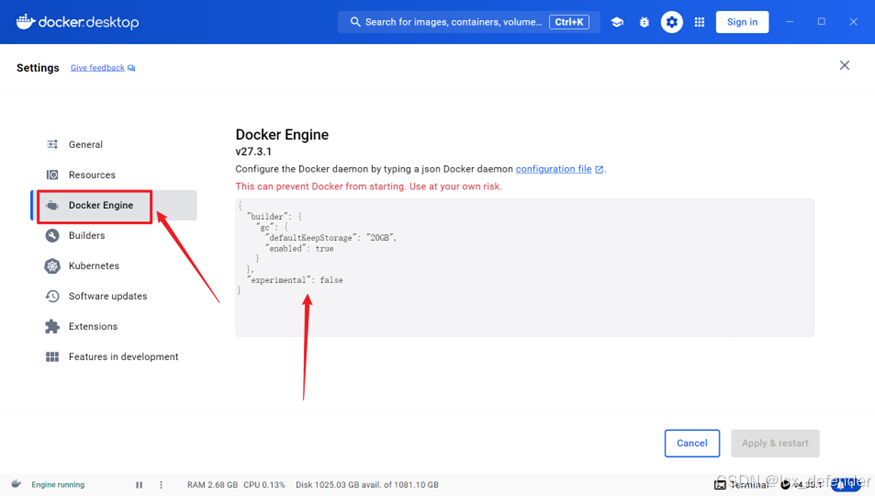Screen dimensions: 875x496
Task: Pause the Docker engine
Action: pyautogui.click(x=139, y=485)
